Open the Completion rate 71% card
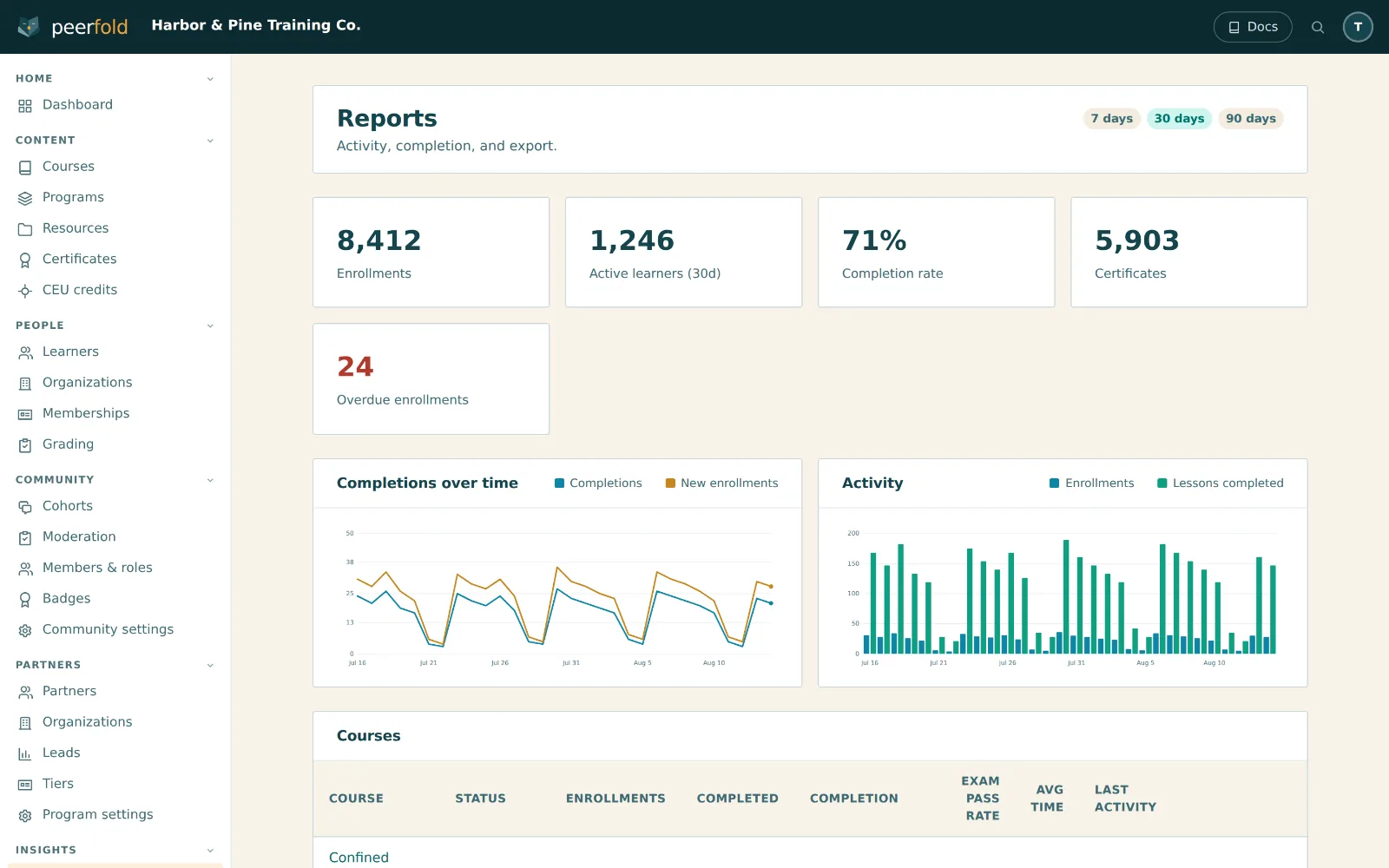This screenshot has height=868, width=1389. tap(936, 252)
